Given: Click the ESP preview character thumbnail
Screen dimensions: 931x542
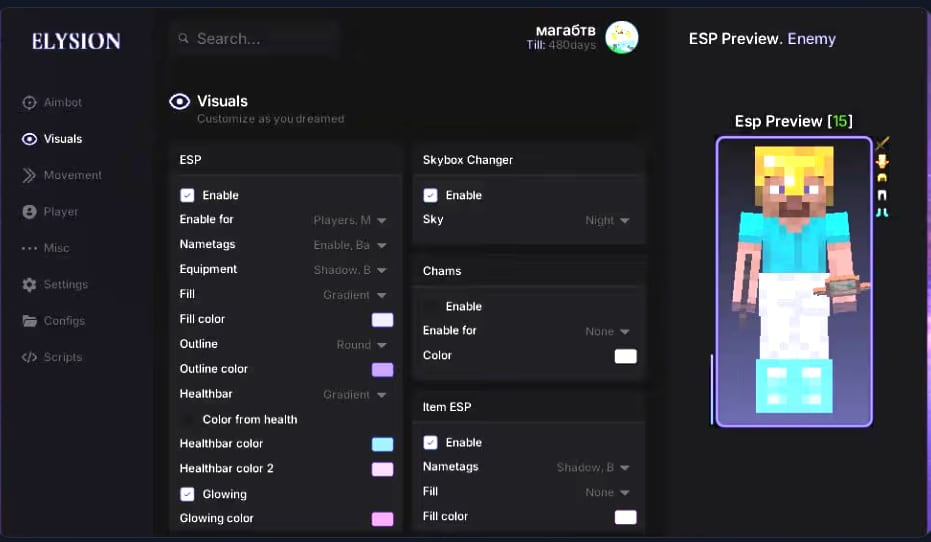Looking at the screenshot, I should [794, 281].
